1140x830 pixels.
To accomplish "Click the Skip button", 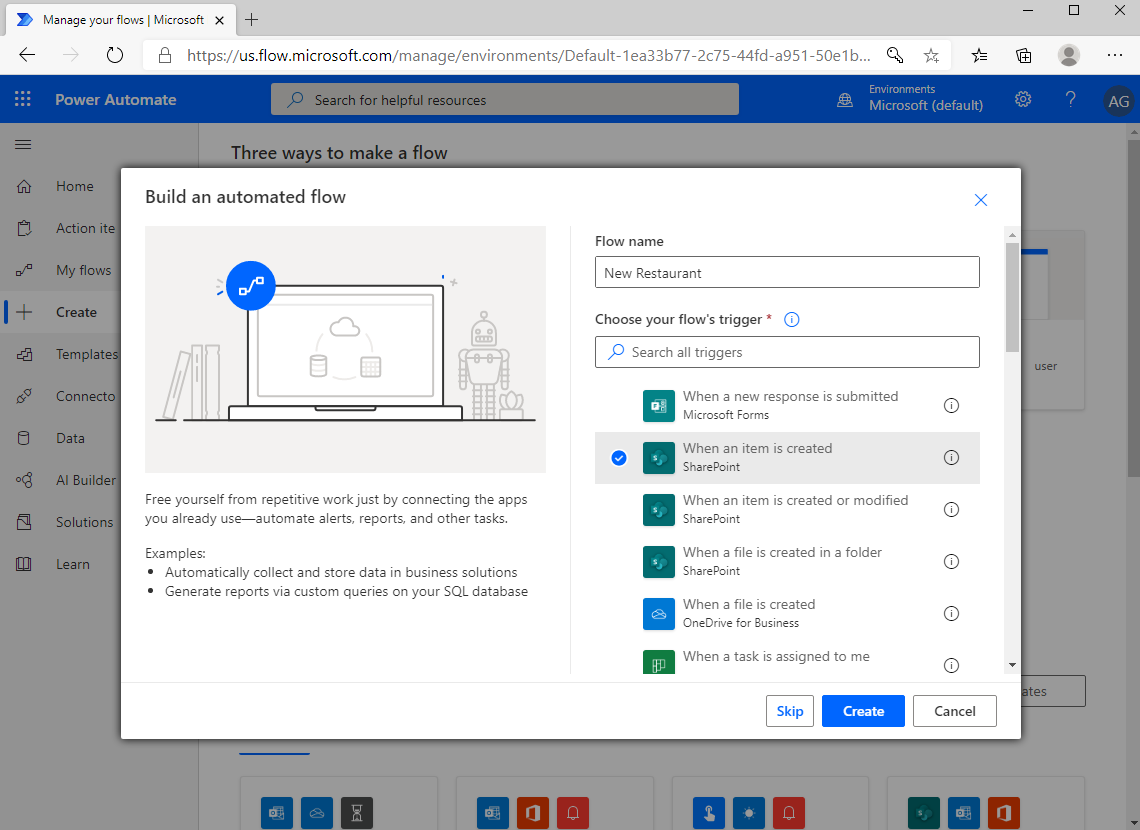I will point(790,711).
